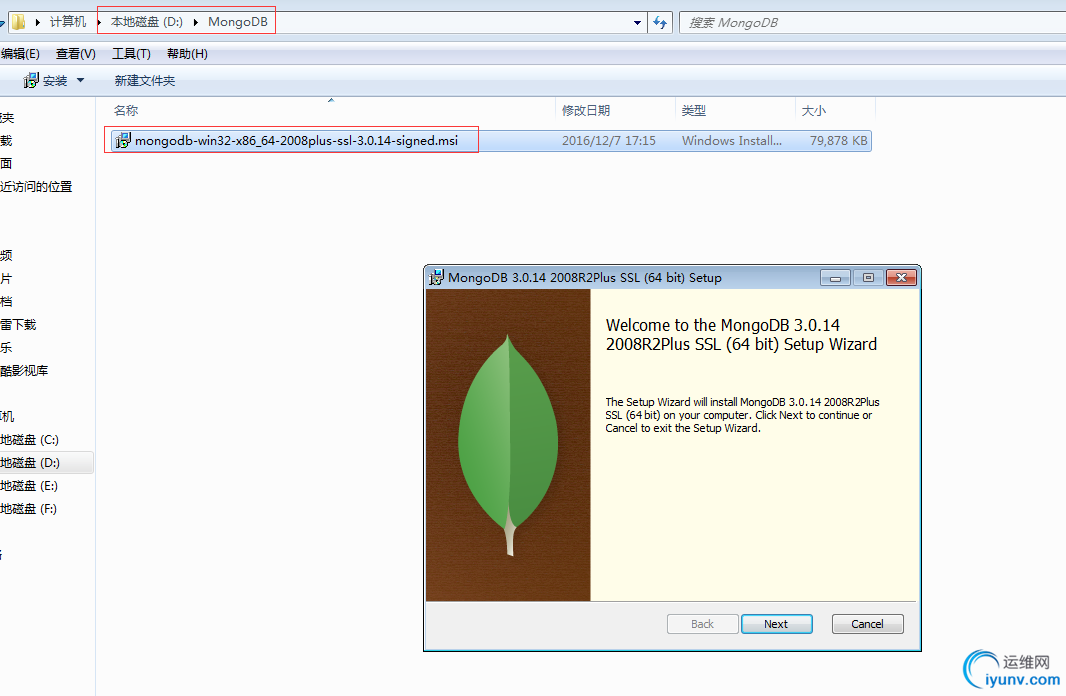Open the 编辑(E) menu
The width and height of the screenshot is (1066, 696).
(20, 54)
